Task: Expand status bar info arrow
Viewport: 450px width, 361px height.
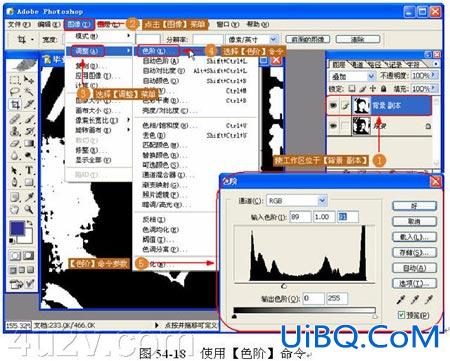Action: 157,325
